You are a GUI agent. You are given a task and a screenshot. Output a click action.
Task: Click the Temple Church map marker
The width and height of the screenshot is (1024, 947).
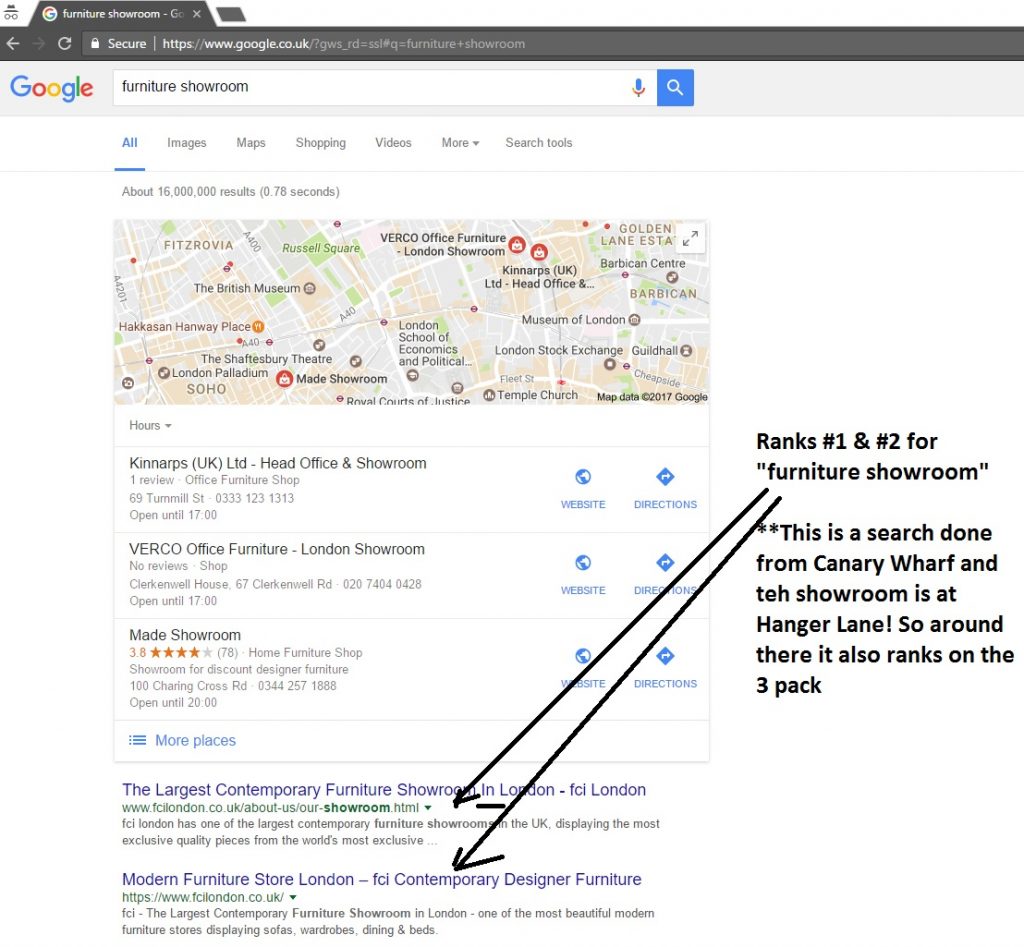[x=489, y=396]
